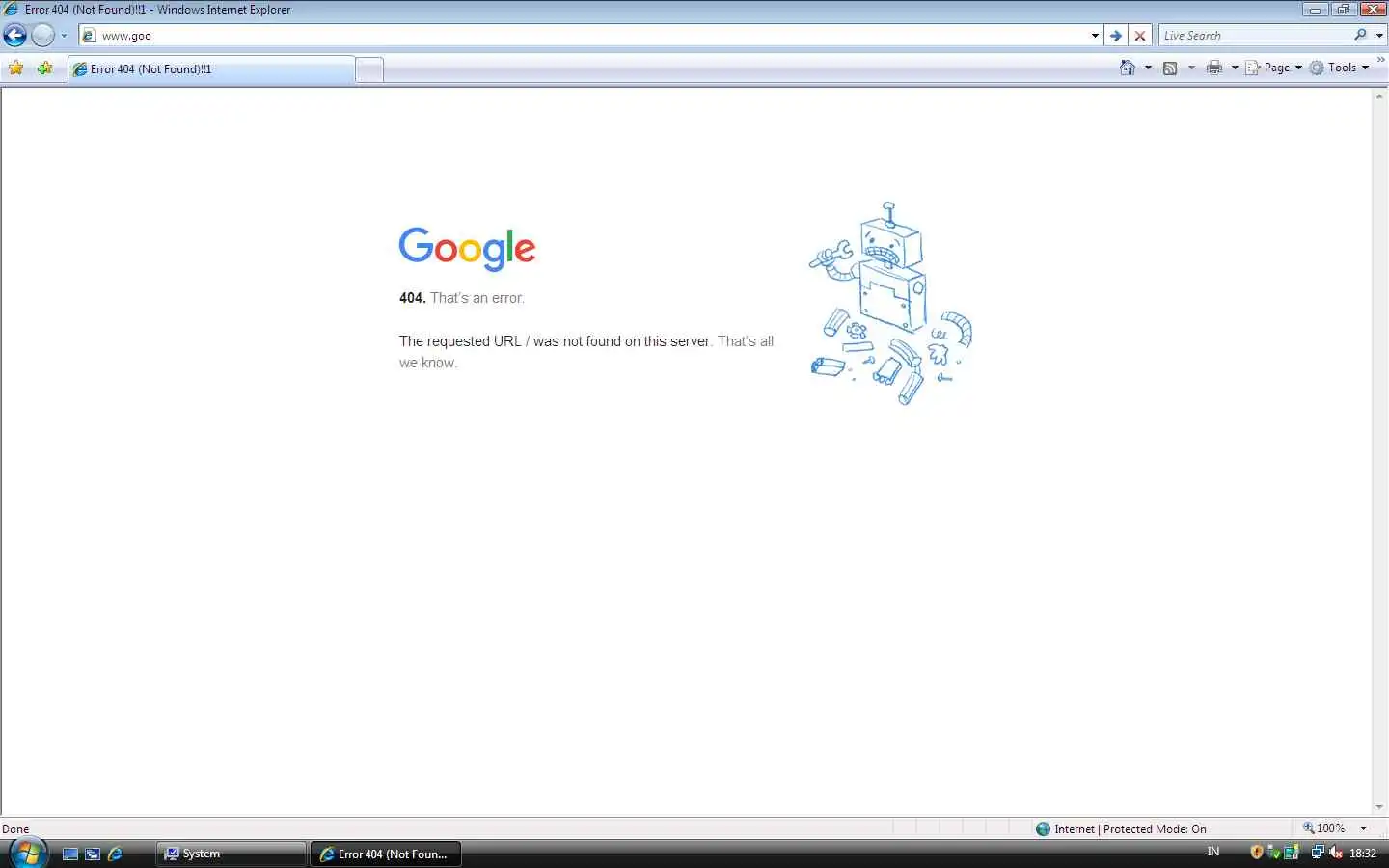Click the "404. That's an error." text

pos(462,298)
